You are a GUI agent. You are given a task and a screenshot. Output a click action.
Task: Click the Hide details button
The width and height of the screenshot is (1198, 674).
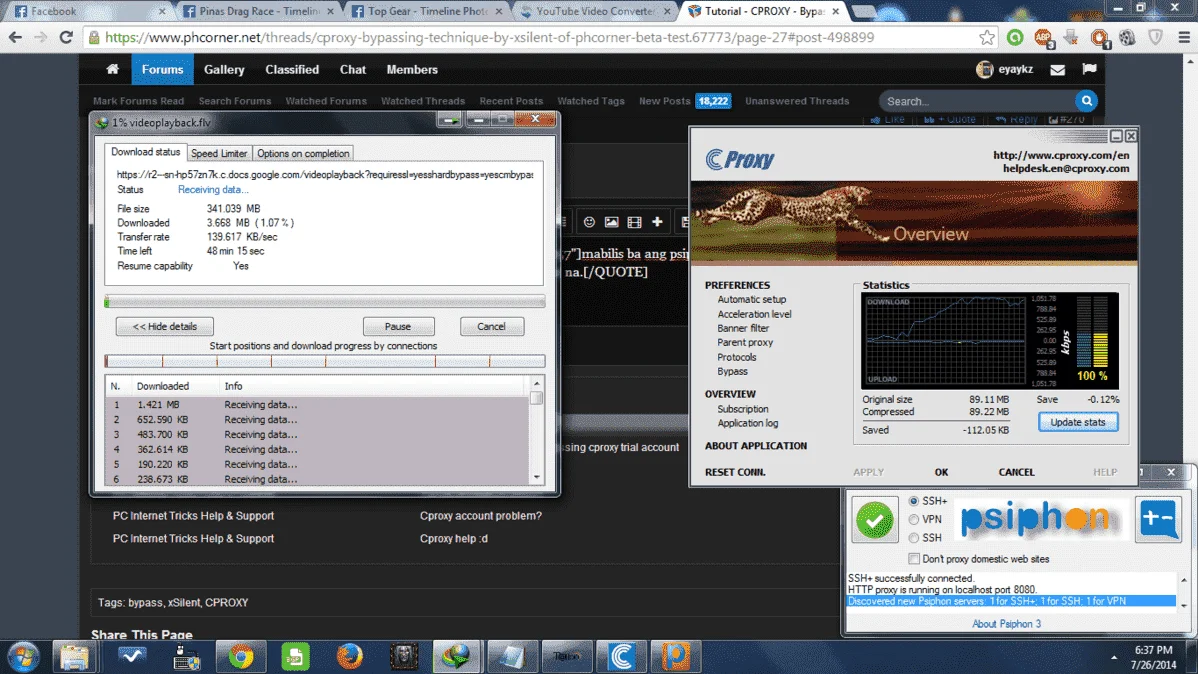point(164,326)
